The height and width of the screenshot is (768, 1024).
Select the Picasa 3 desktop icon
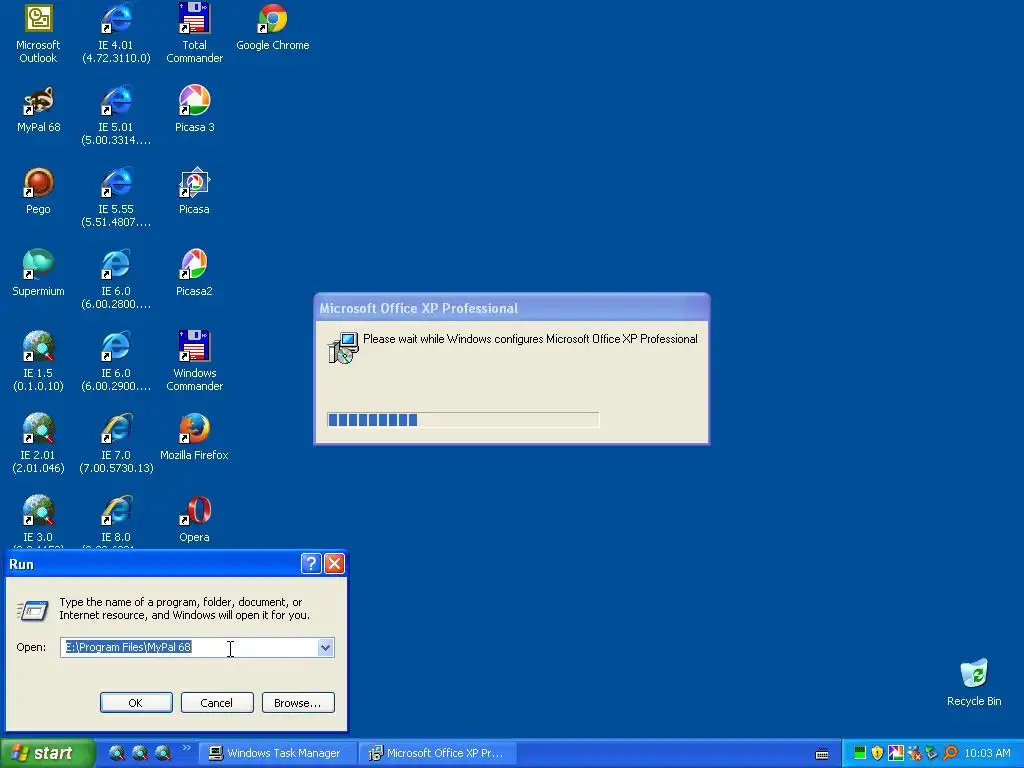195,110
